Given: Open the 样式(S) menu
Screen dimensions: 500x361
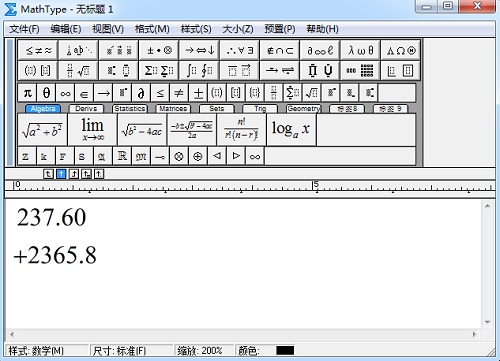Looking at the screenshot, I should (x=196, y=29).
